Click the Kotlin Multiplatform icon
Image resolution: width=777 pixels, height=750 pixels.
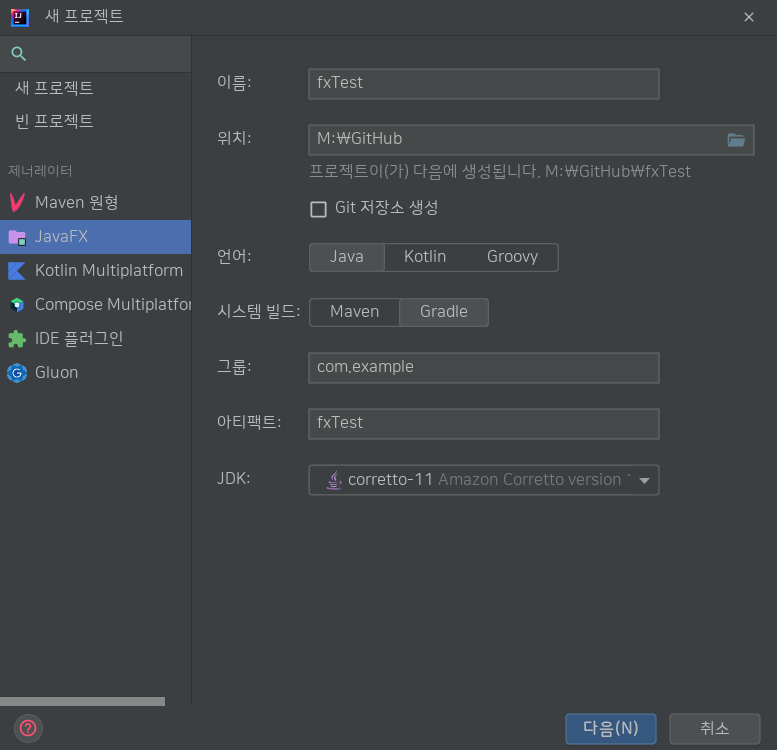[17, 270]
